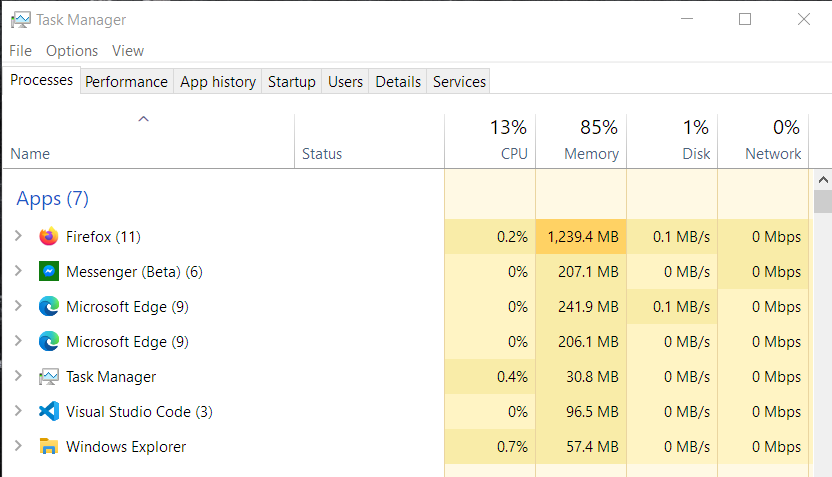Minimize the Task Manager window
The width and height of the screenshot is (832, 477).
(x=687, y=19)
